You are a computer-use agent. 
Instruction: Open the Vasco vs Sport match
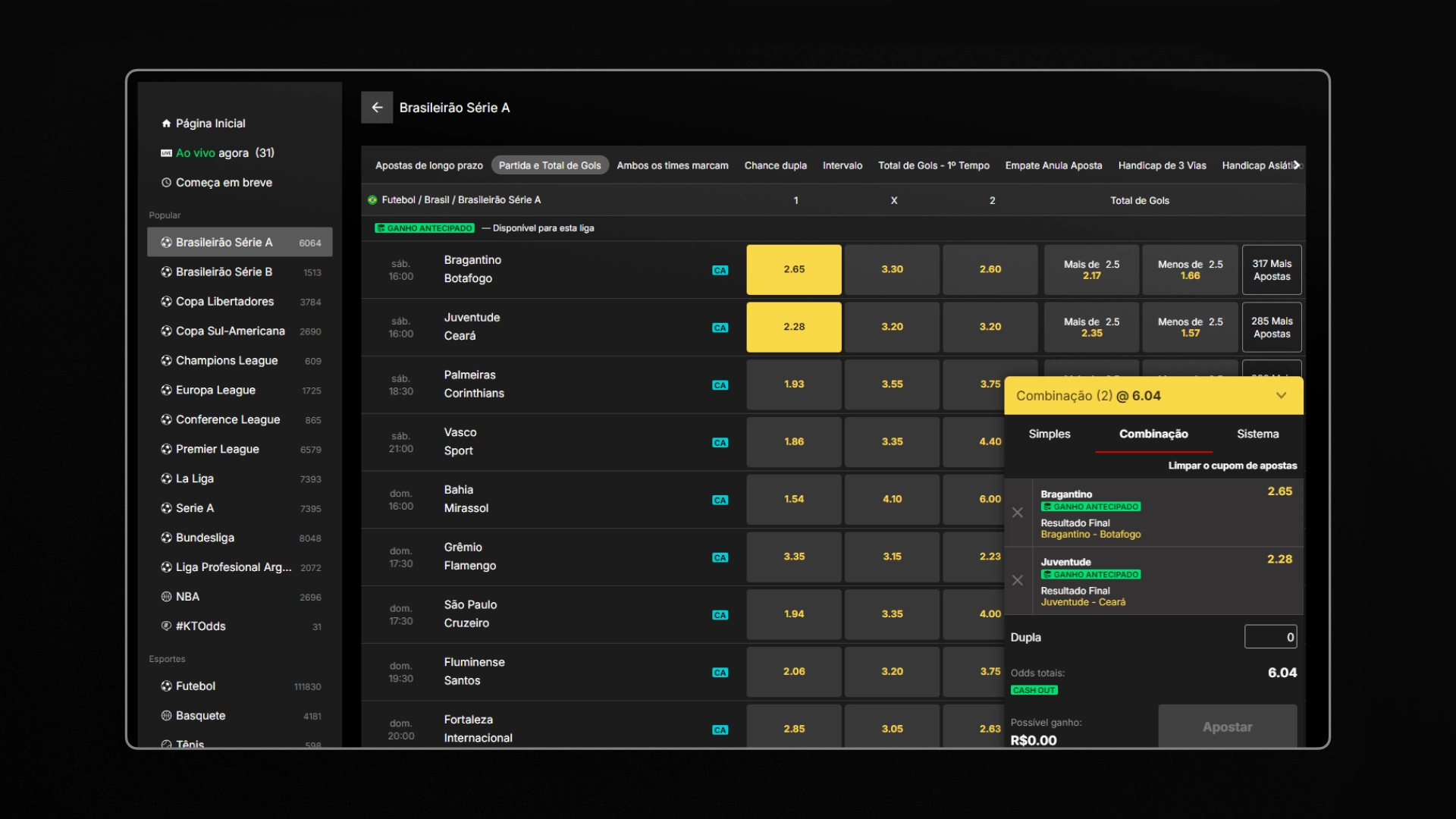(x=460, y=442)
